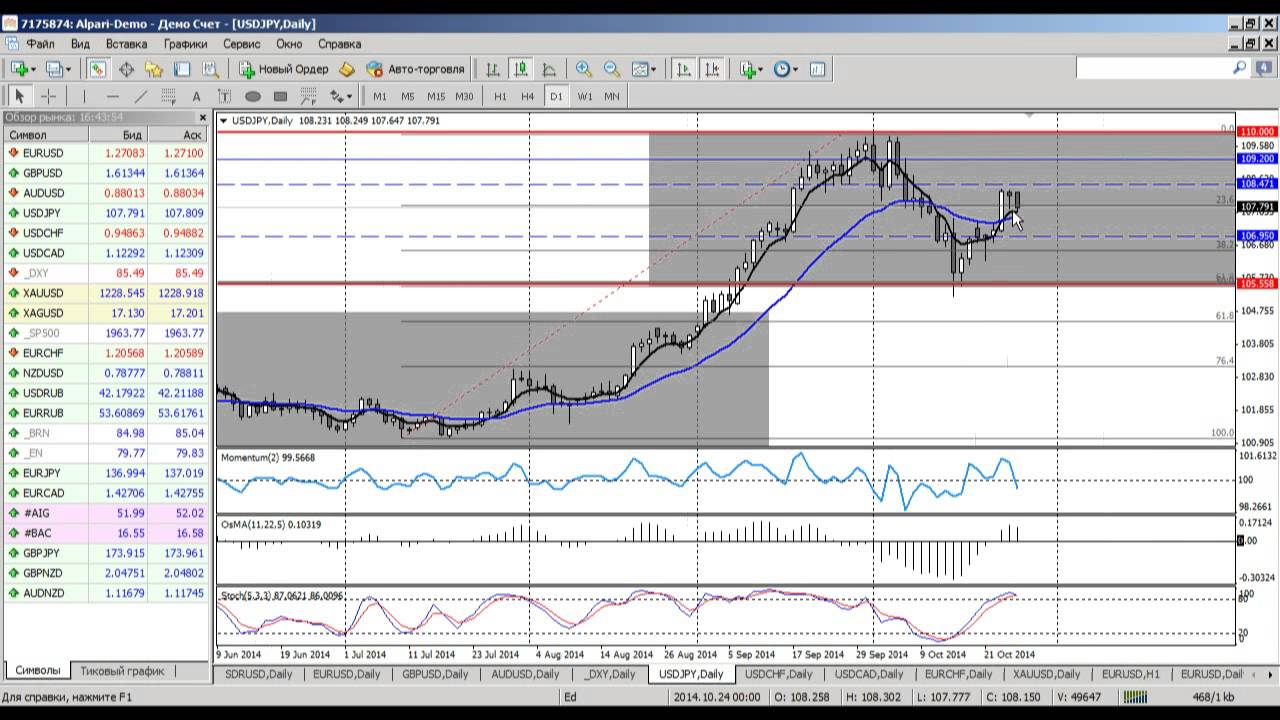Expand the USDJPY,Daily chart title triangle
Image resolution: width=1280 pixels, height=720 pixels.
[223, 121]
